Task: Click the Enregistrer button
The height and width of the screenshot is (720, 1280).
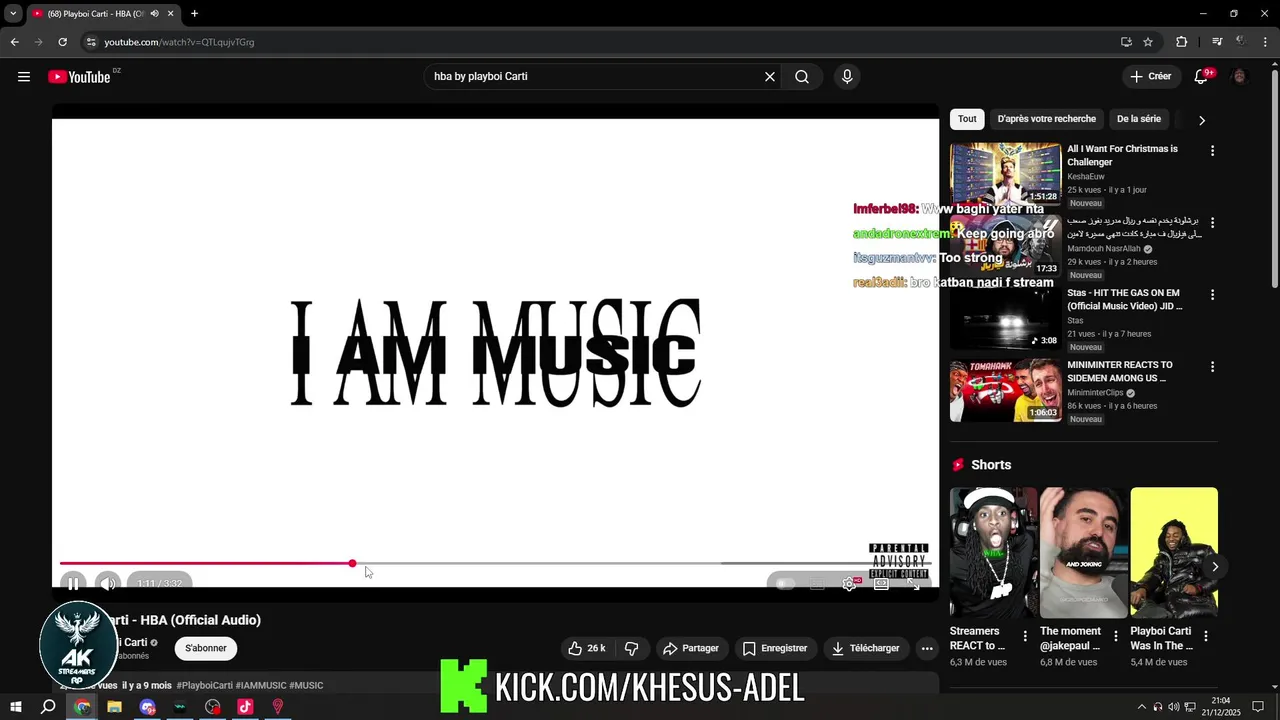Action: coord(774,648)
